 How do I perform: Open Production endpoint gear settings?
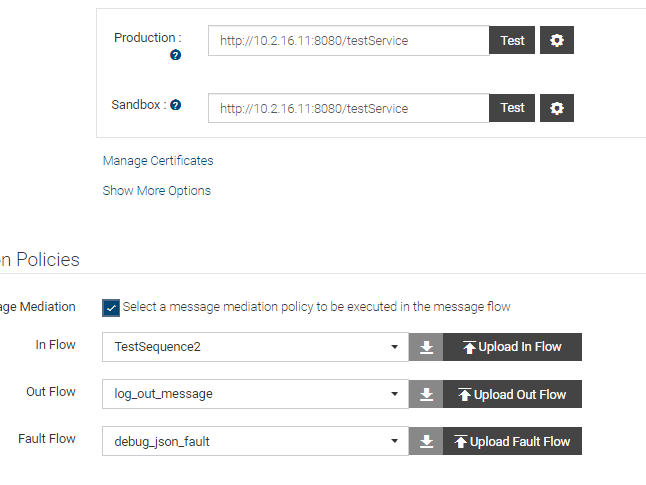[557, 41]
